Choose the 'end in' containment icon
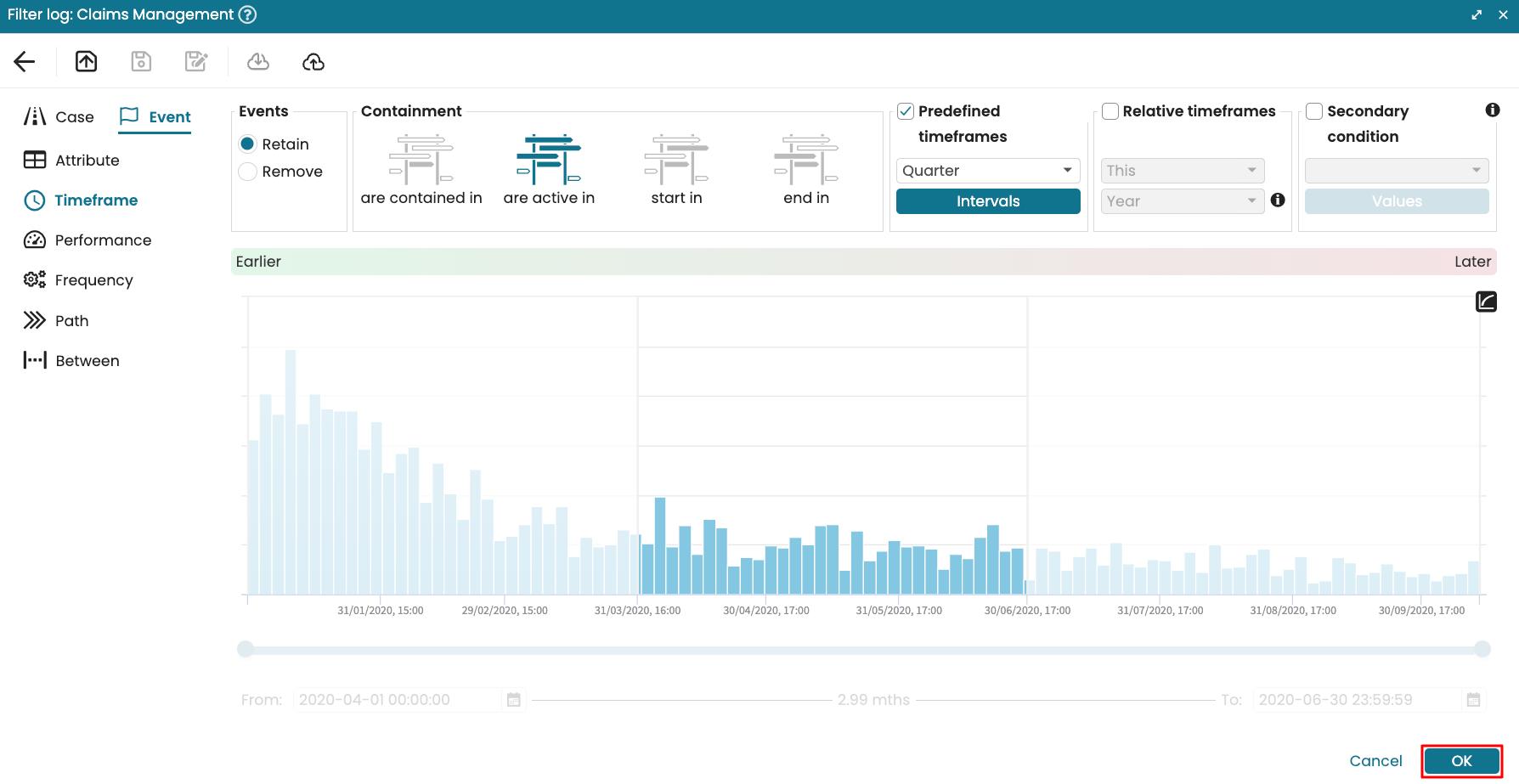 click(805, 160)
